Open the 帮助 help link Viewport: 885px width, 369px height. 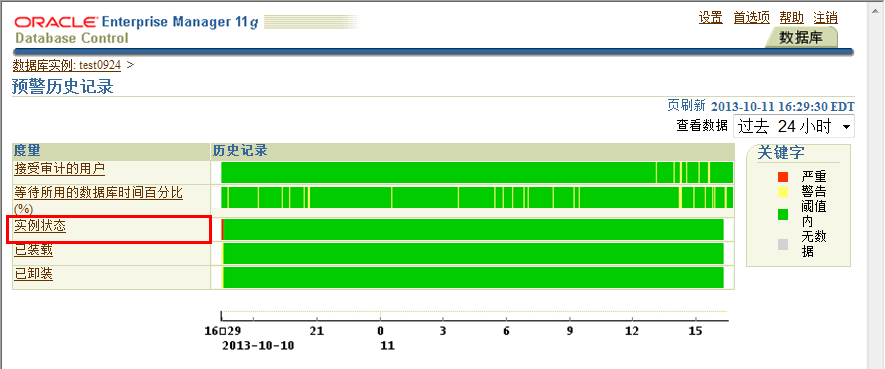[x=791, y=17]
